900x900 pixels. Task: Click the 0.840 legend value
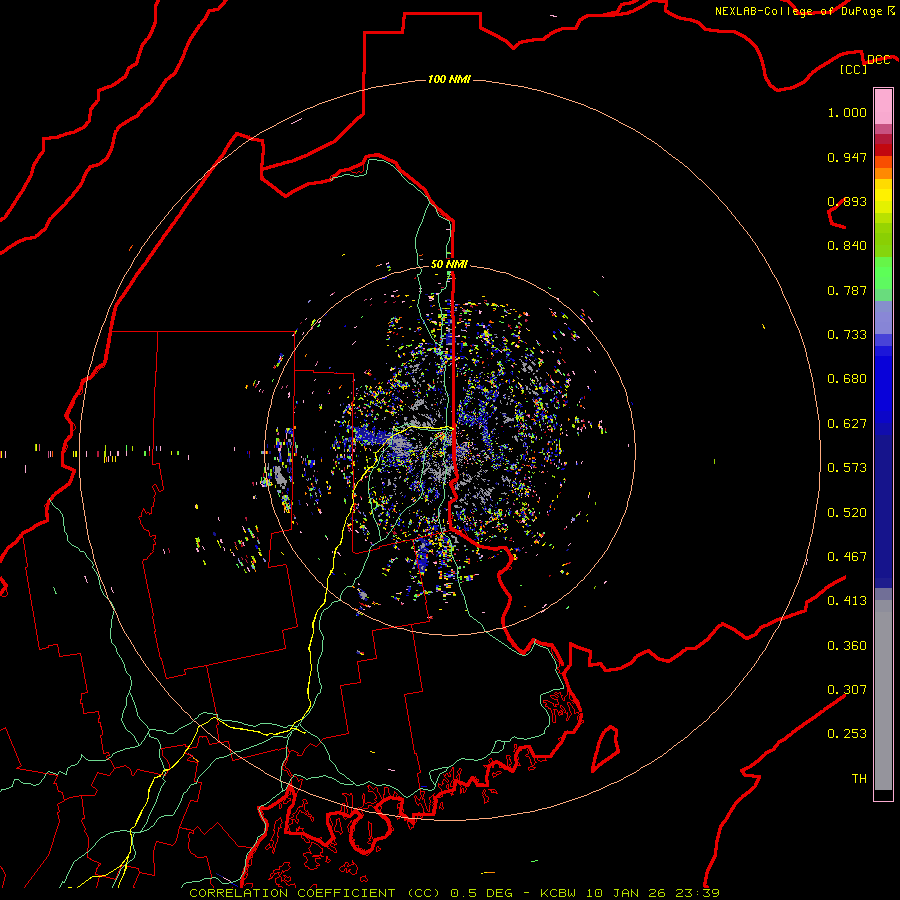(x=847, y=246)
